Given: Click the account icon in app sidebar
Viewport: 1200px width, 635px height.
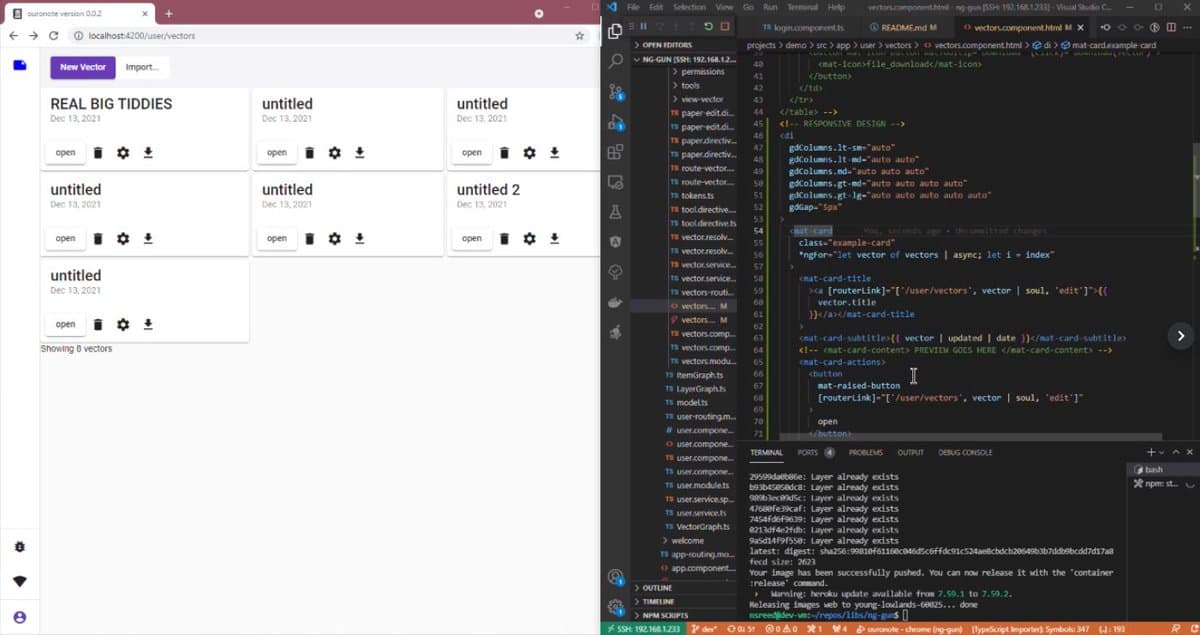Looking at the screenshot, I should [x=19, y=617].
